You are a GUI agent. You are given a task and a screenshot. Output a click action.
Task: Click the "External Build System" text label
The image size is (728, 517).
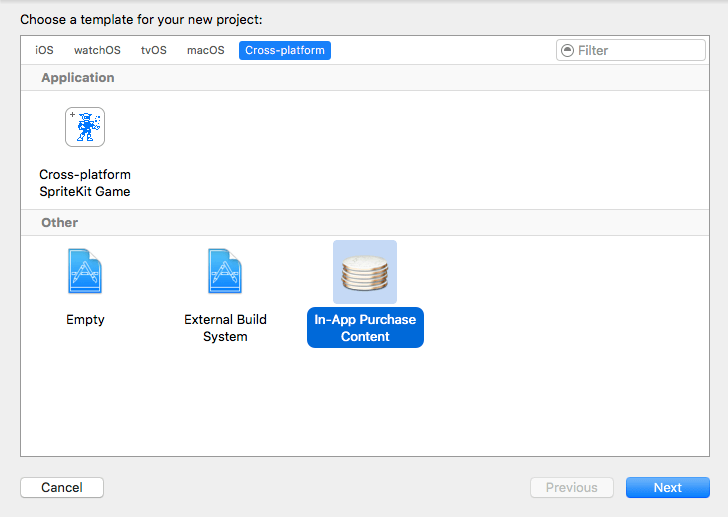tap(225, 328)
